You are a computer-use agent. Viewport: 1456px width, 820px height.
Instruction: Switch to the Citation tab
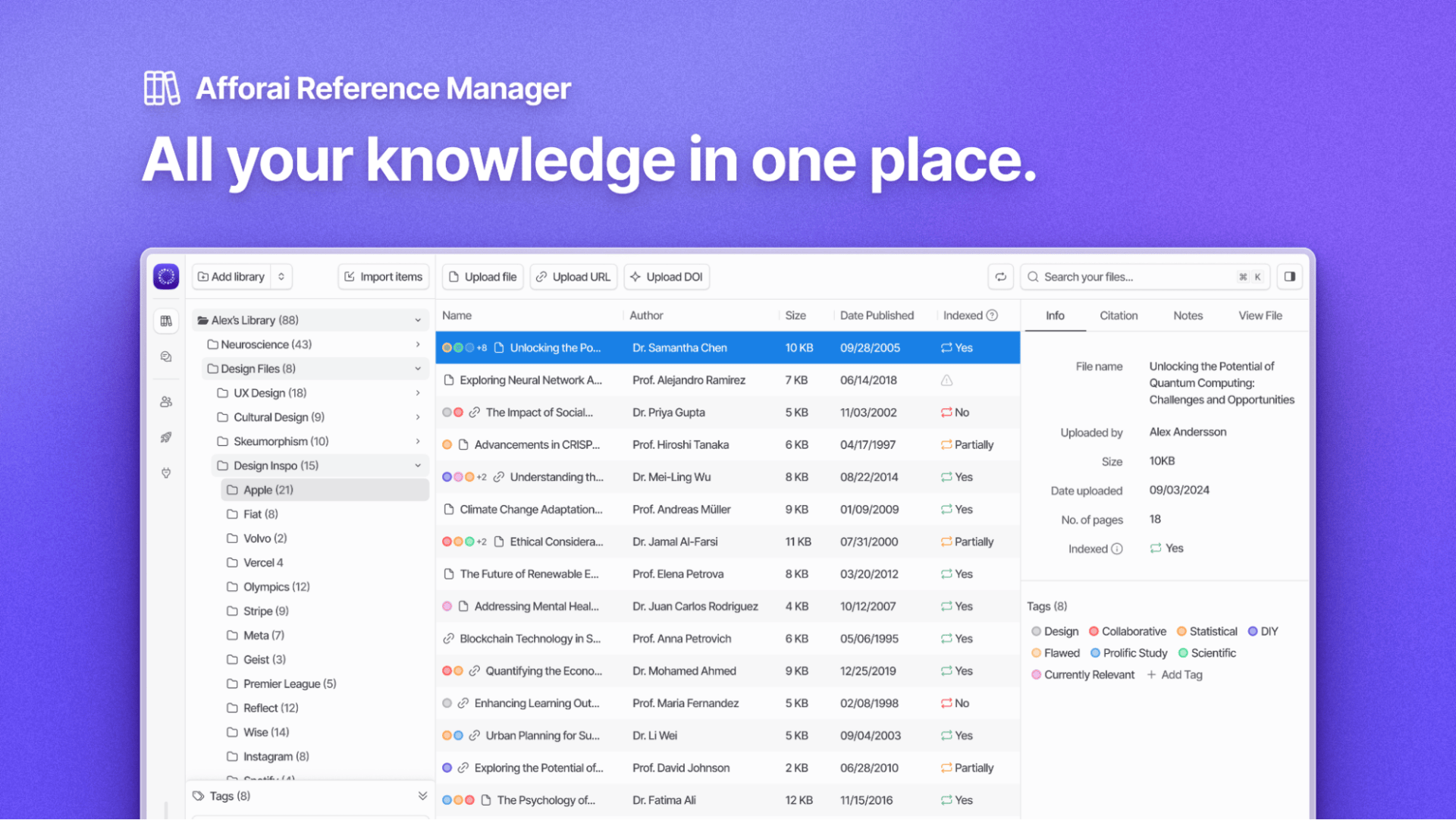(1118, 316)
